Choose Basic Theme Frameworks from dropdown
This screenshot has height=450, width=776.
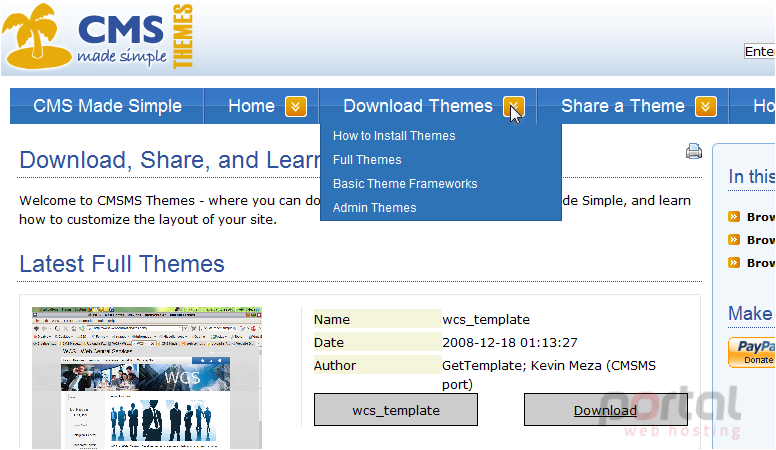click(405, 184)
